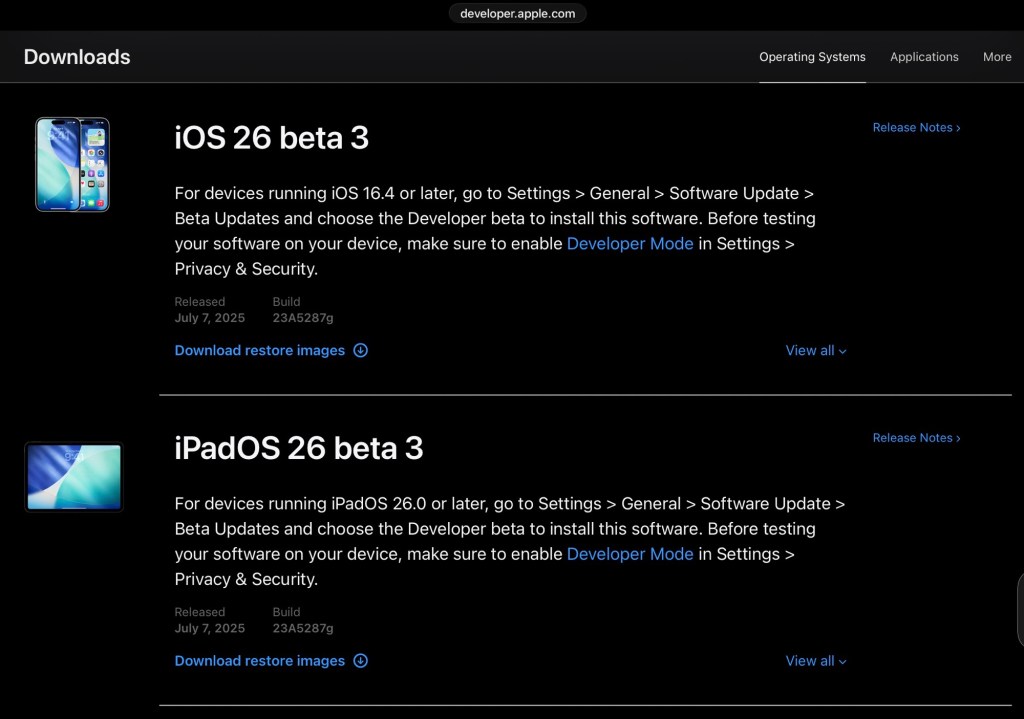This screenshot has width=1024, height=719.
Task: Select the iPadOS 26 beta 3 heading
Action: point(298,447)
